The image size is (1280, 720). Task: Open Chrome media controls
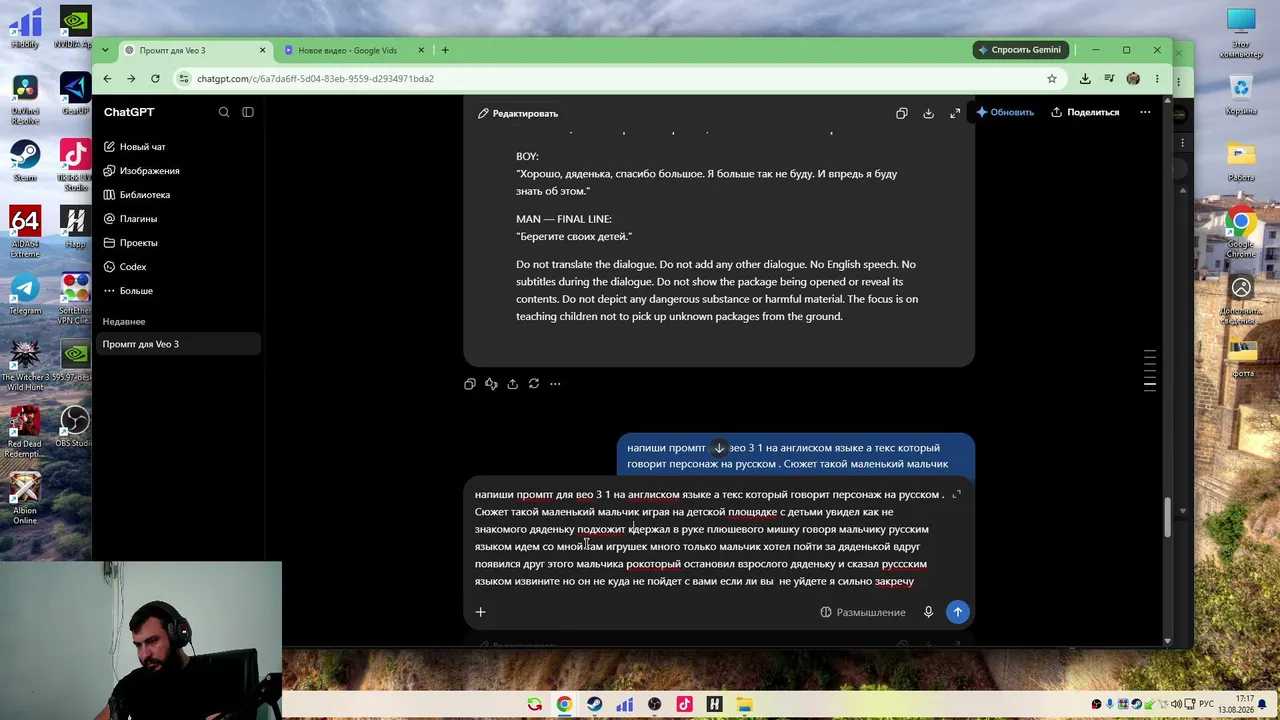1109,79
